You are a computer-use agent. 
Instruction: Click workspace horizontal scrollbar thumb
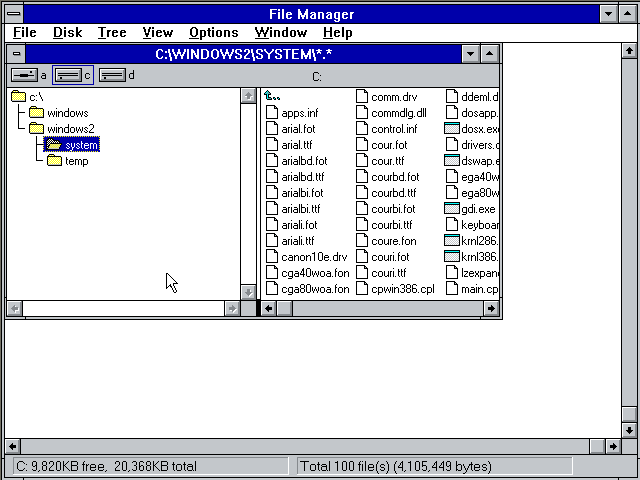[597, 446]
